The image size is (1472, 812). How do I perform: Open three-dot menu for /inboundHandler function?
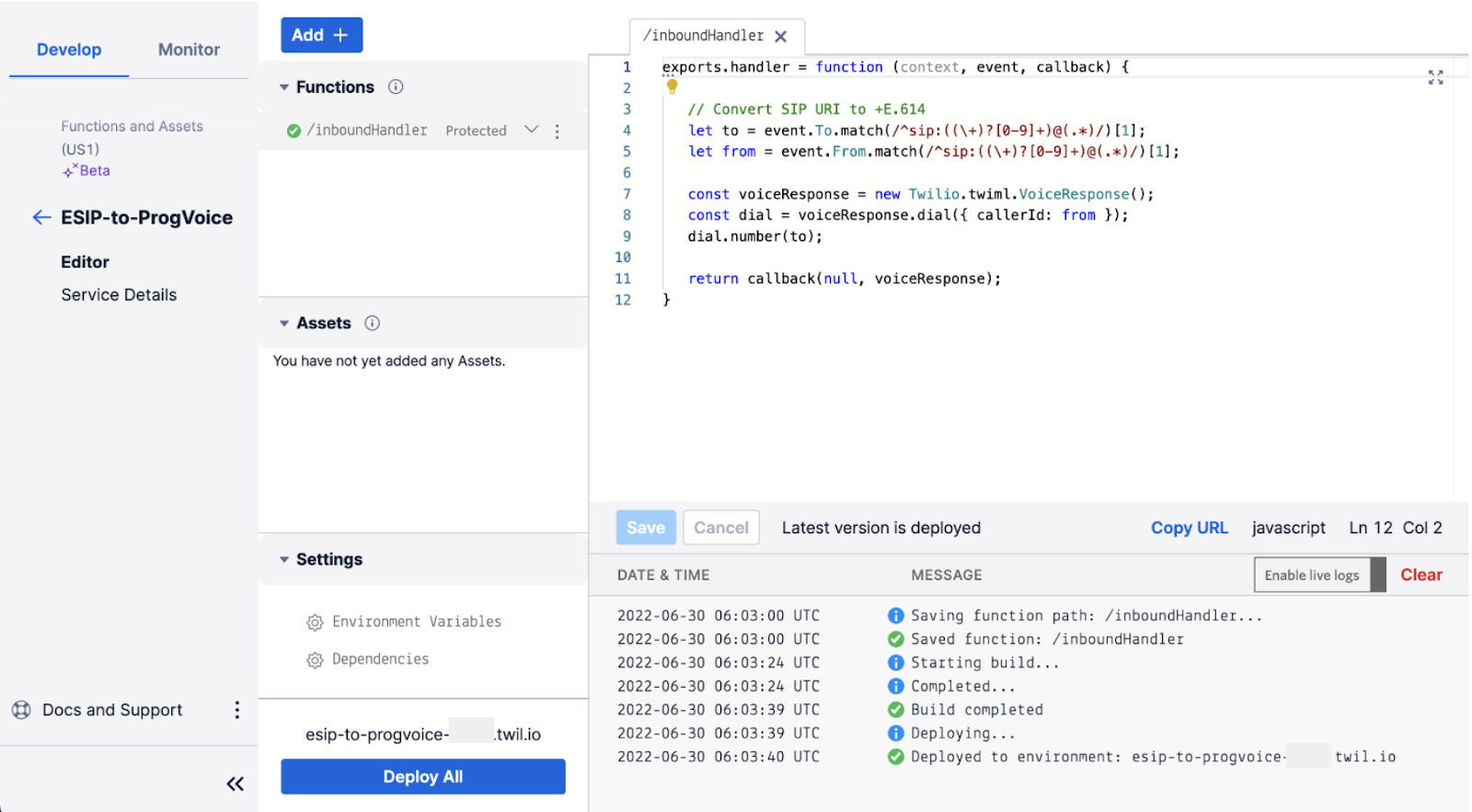(558, 132)
